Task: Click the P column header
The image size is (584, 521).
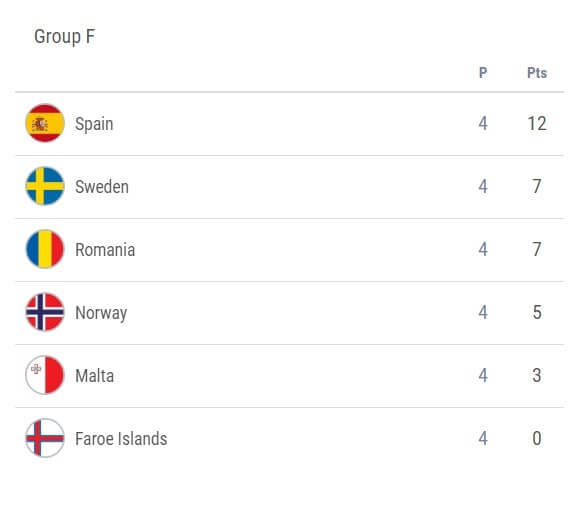Action: point(483,73)
